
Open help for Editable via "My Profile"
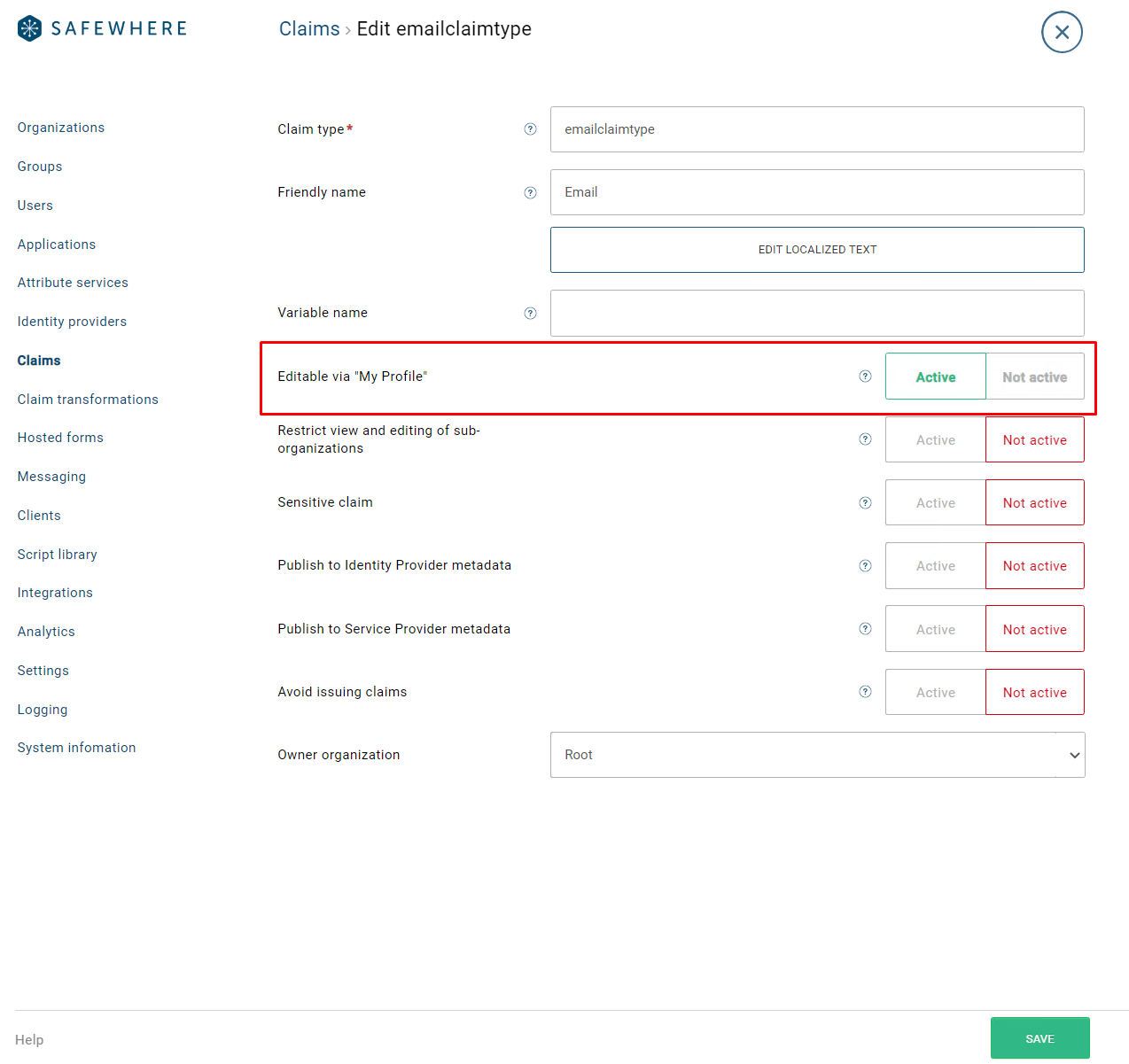[865, 377]
